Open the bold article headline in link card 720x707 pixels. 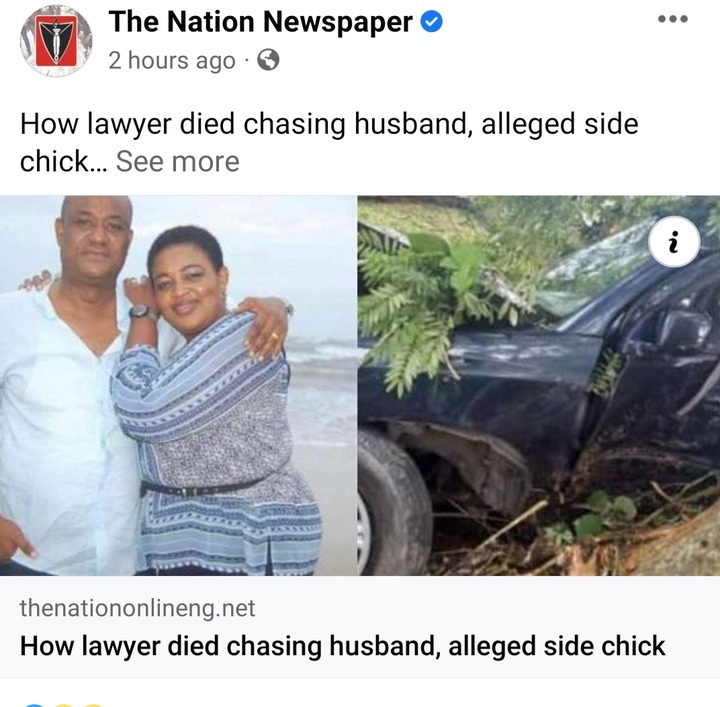[343, 646]
